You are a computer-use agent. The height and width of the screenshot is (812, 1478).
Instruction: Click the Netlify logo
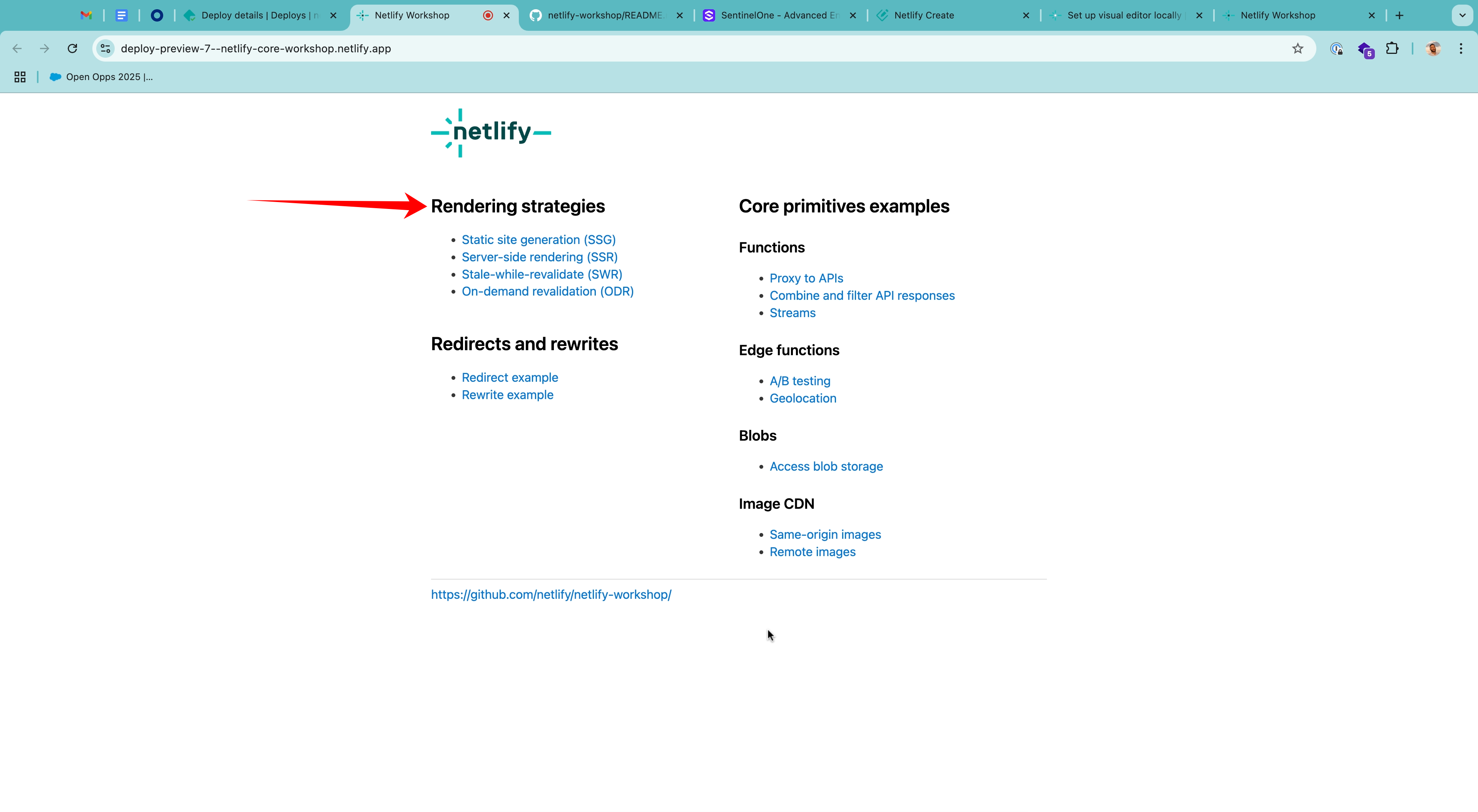[x=491, y=132]
